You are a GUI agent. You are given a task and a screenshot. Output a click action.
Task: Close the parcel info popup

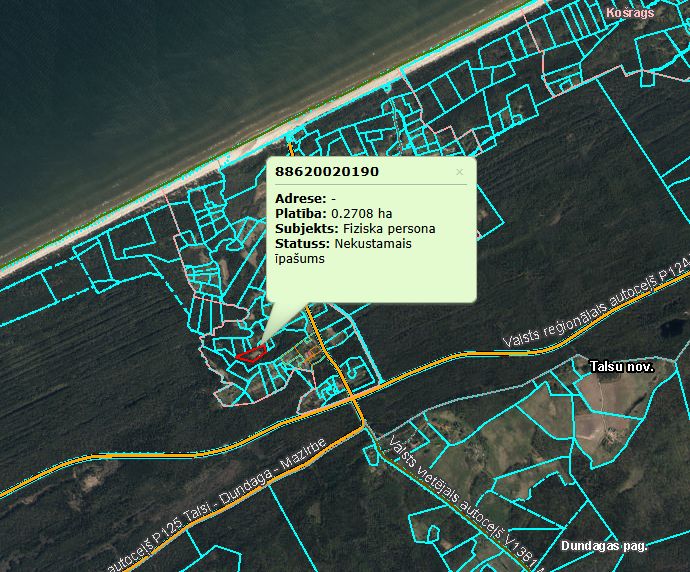[x=460, y=172]
